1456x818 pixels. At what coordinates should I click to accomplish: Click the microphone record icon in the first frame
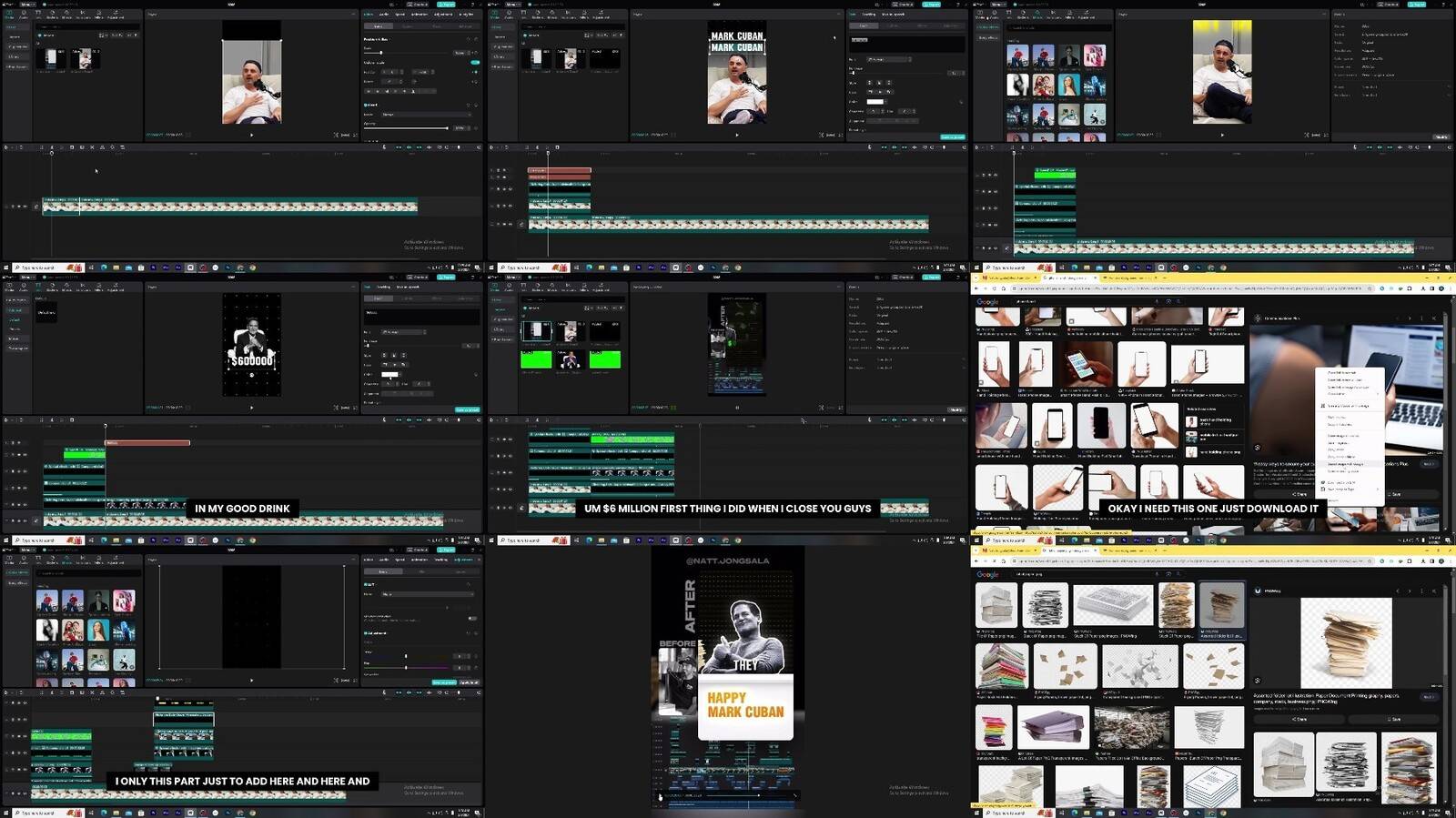[384, 147]
